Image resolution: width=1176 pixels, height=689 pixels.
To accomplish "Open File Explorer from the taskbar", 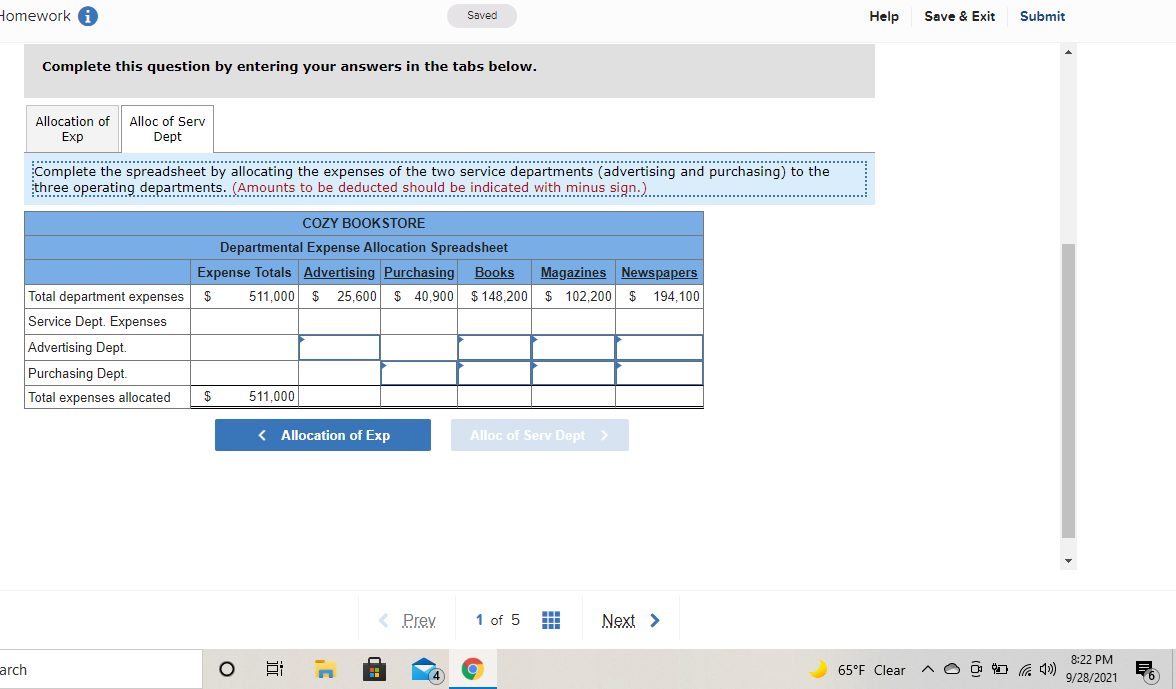I will tap(324, 669).
